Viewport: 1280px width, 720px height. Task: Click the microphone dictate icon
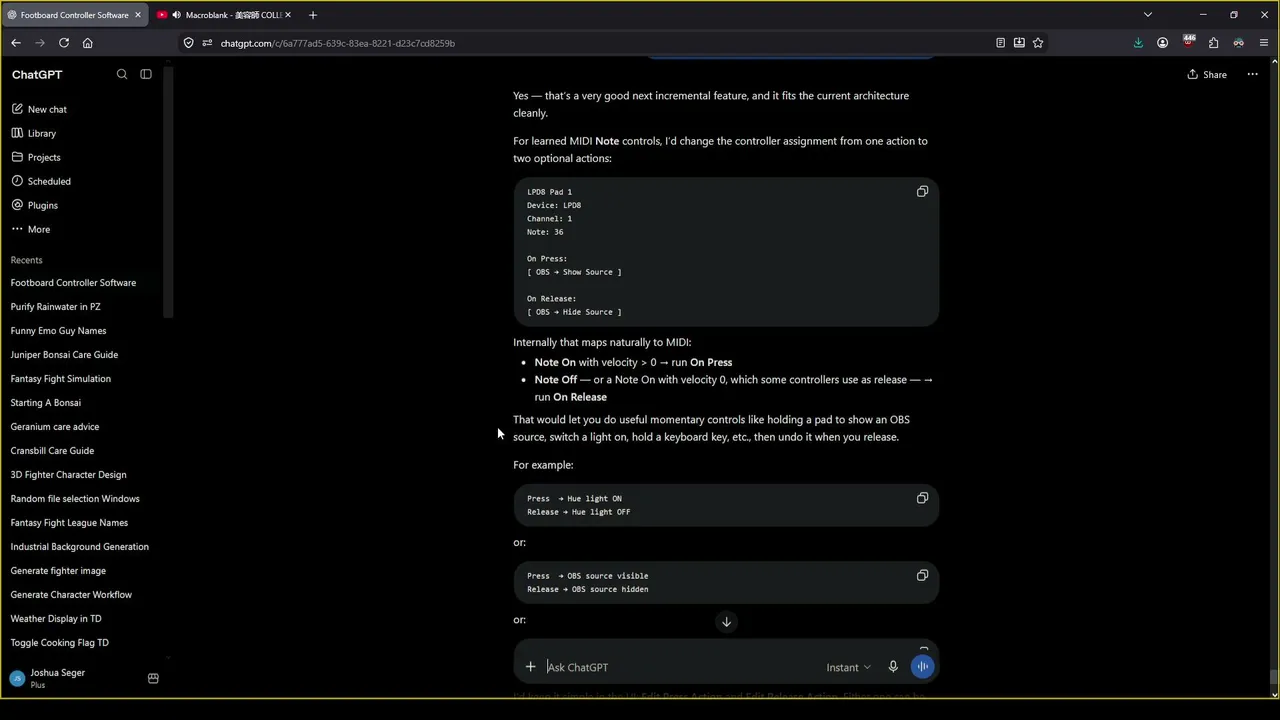pyautogui.click(x=893, y=667)
